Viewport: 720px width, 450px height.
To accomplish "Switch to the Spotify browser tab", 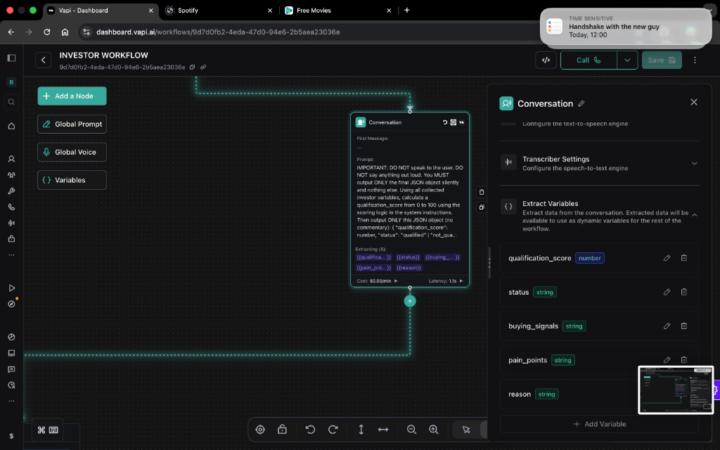I will point(210,10).
